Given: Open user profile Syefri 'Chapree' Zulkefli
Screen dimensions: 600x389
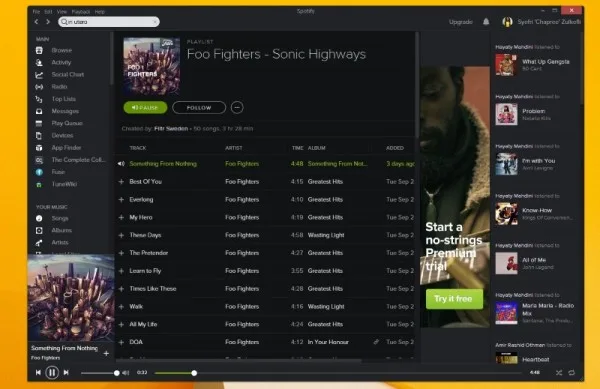Looking at the screenshot, I should (541, 22).
